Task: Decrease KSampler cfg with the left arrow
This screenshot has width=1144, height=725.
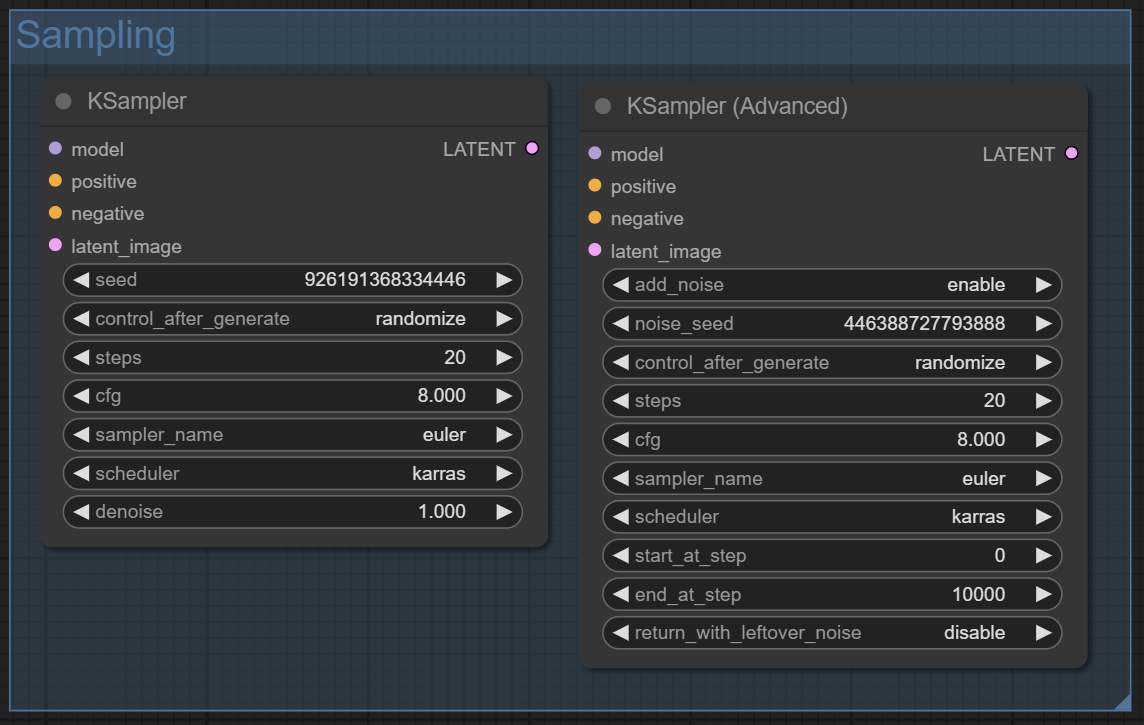Action: 81,396
